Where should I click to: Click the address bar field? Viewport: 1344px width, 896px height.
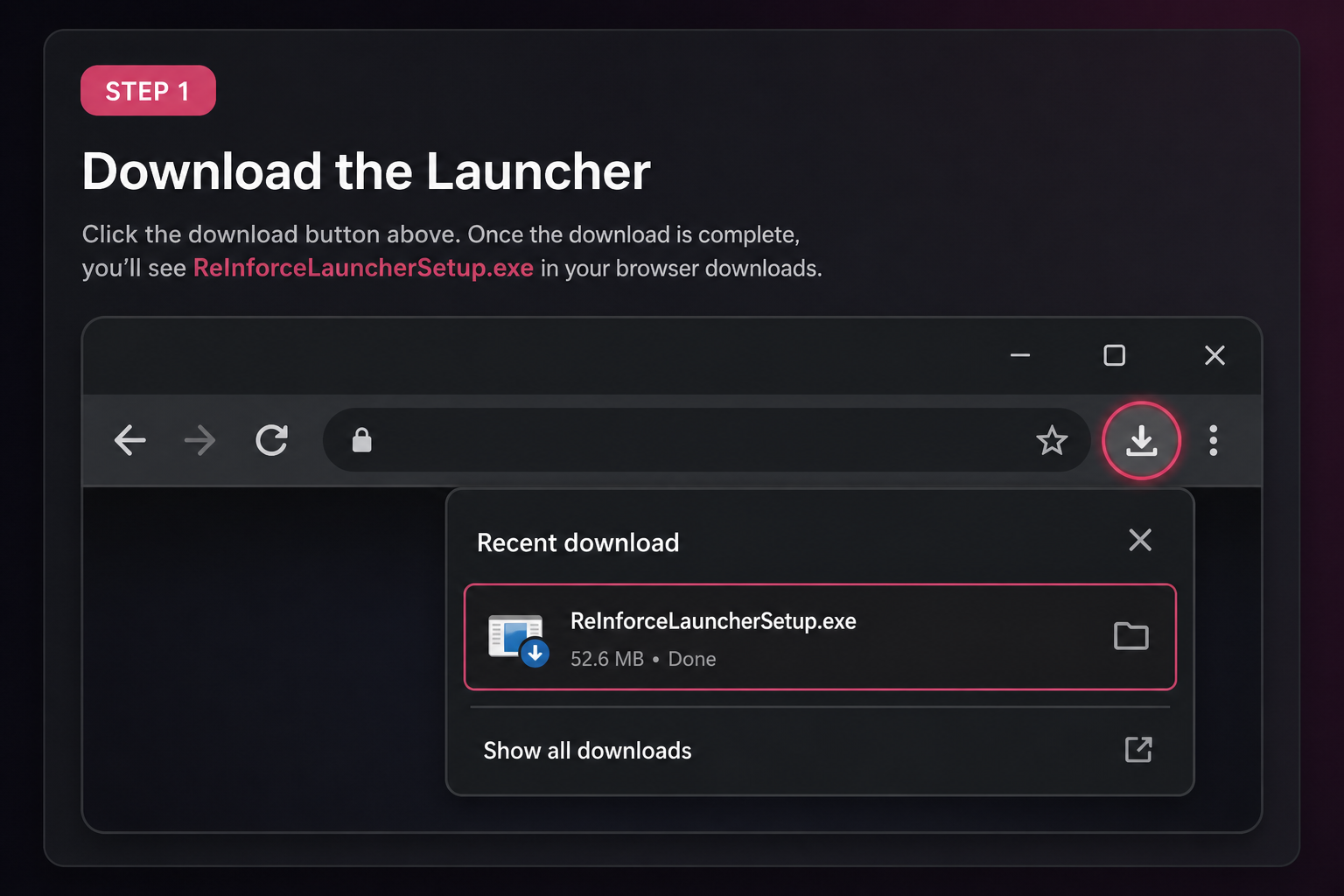706,440
